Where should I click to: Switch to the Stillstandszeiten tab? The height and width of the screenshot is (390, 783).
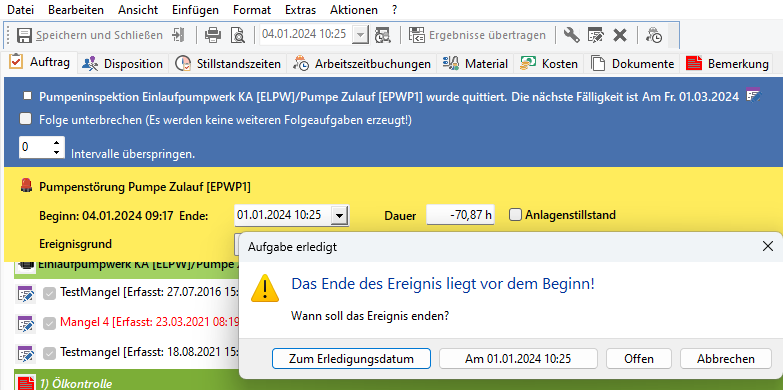click(x=227, y=64)
